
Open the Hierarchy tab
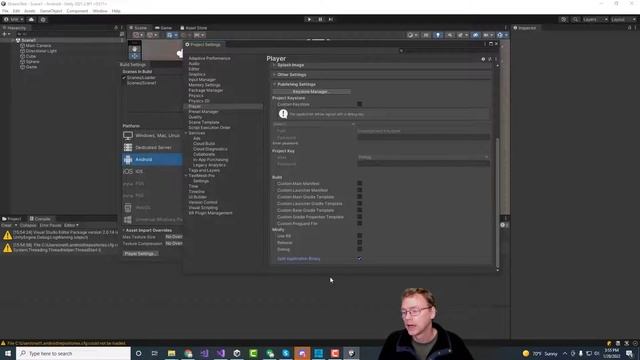pos(15,28)
